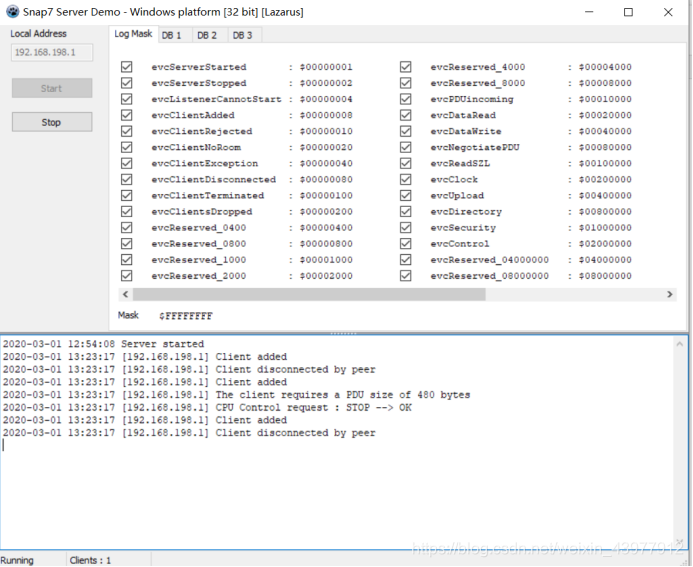693x567 pixels.
Task: Maximize the Snap7 Server Demo window
Action: pyautogui.click(x=628, y=12)
